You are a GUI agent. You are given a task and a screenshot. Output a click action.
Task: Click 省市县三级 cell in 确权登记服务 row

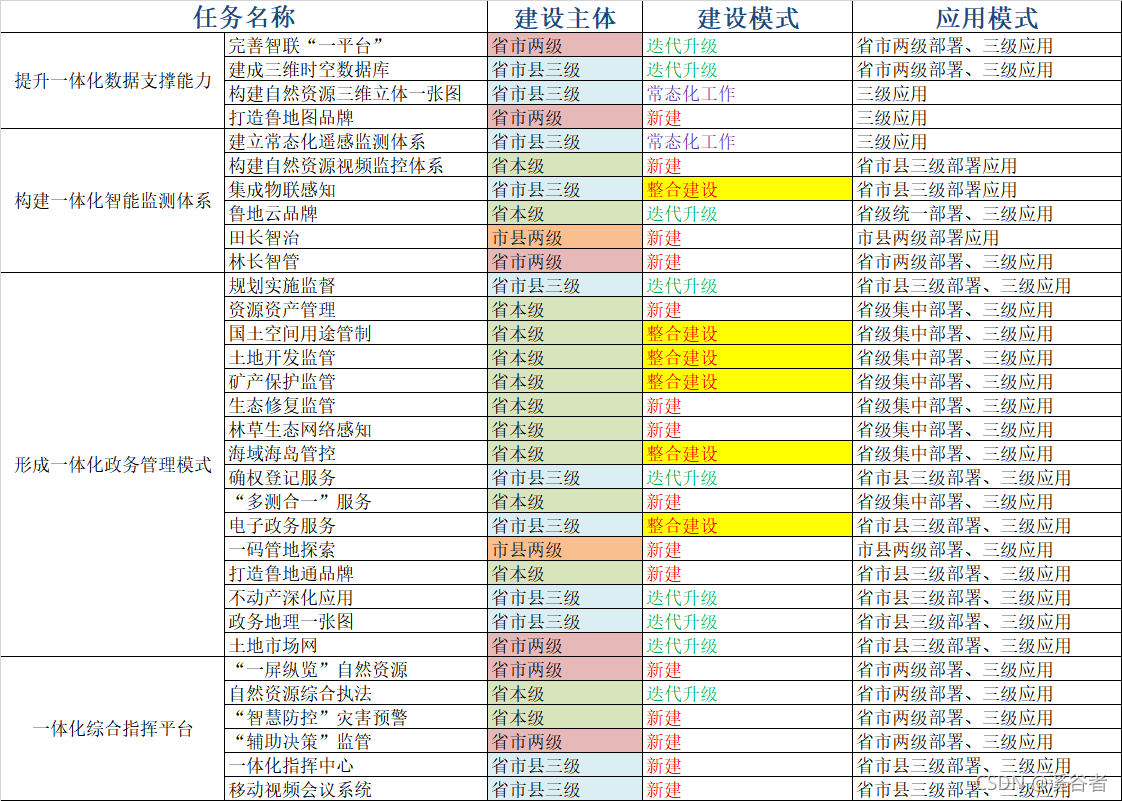point(565,477)
